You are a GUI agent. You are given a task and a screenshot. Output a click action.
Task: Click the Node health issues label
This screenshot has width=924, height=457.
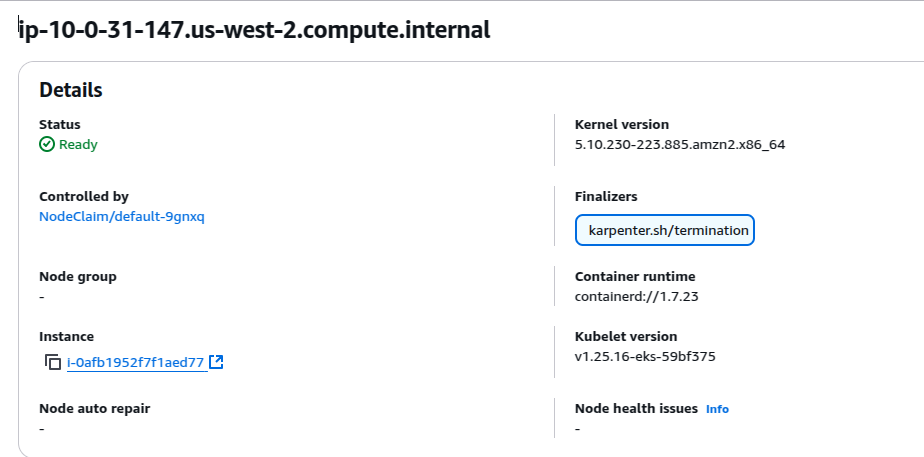coord(636,409)
